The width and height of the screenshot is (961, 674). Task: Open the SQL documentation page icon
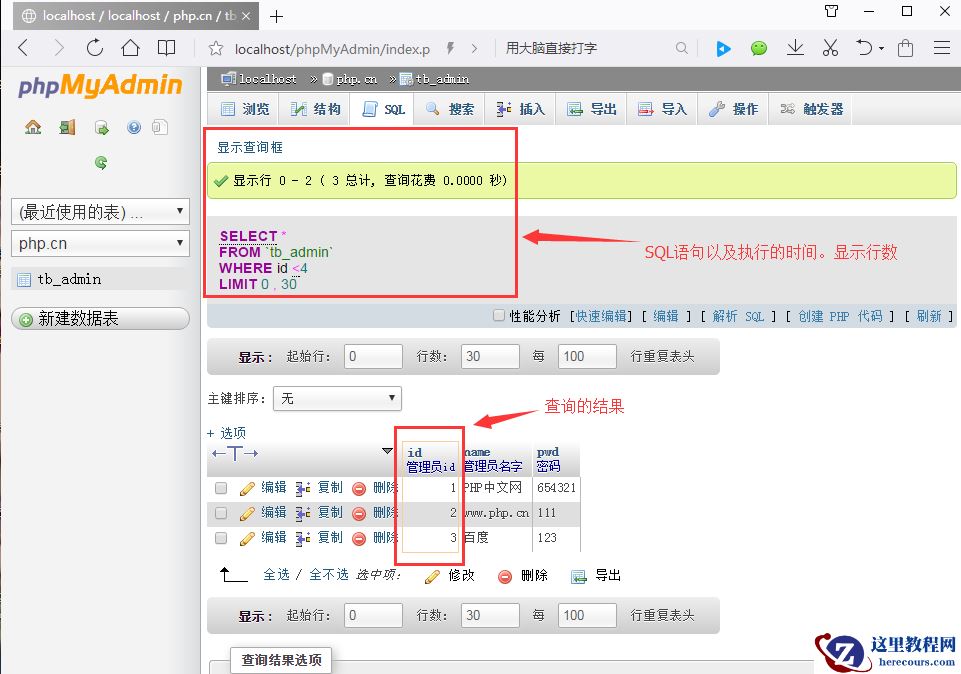click(x=160, y=127)
